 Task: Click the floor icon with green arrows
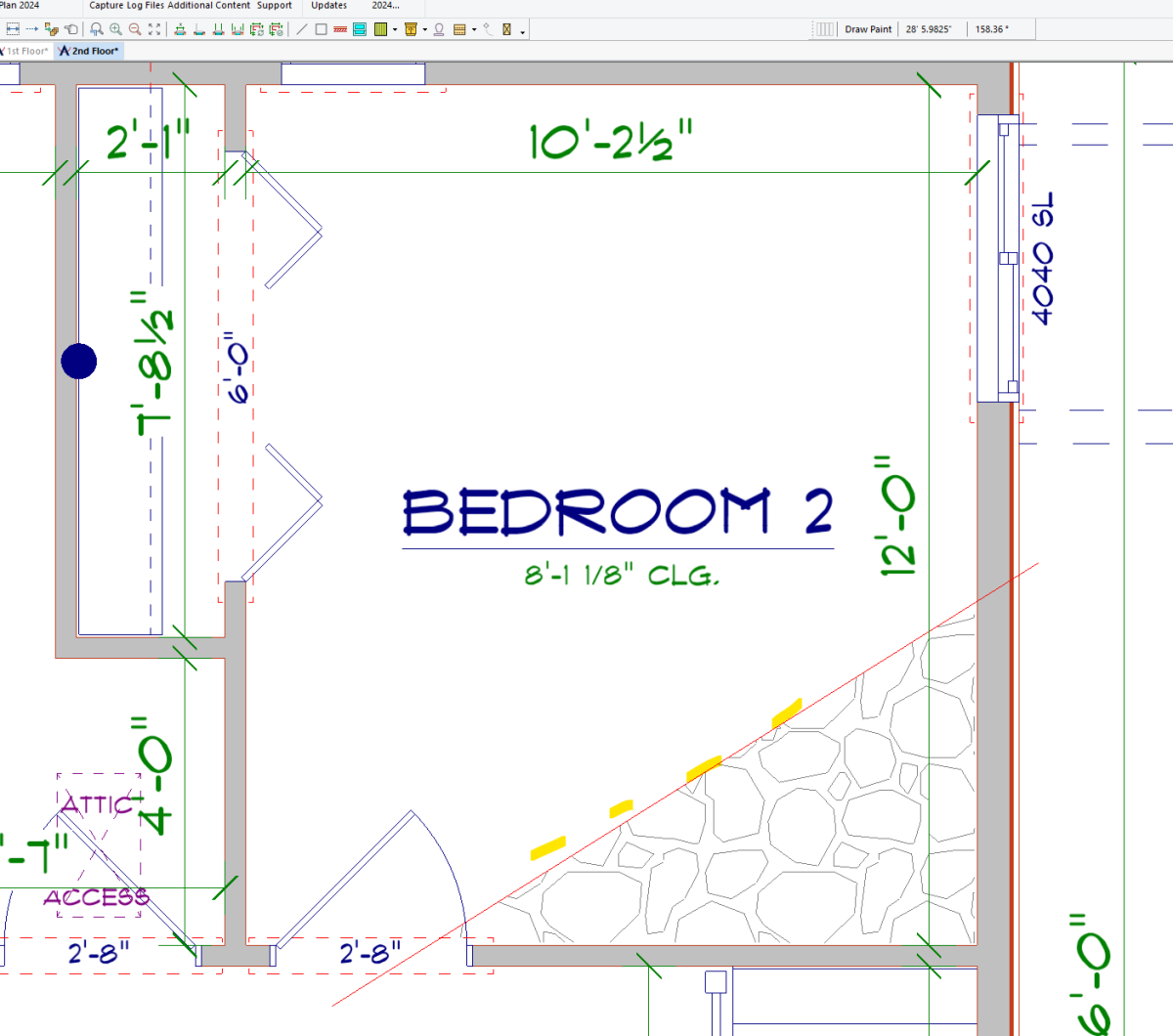point(257,29)
